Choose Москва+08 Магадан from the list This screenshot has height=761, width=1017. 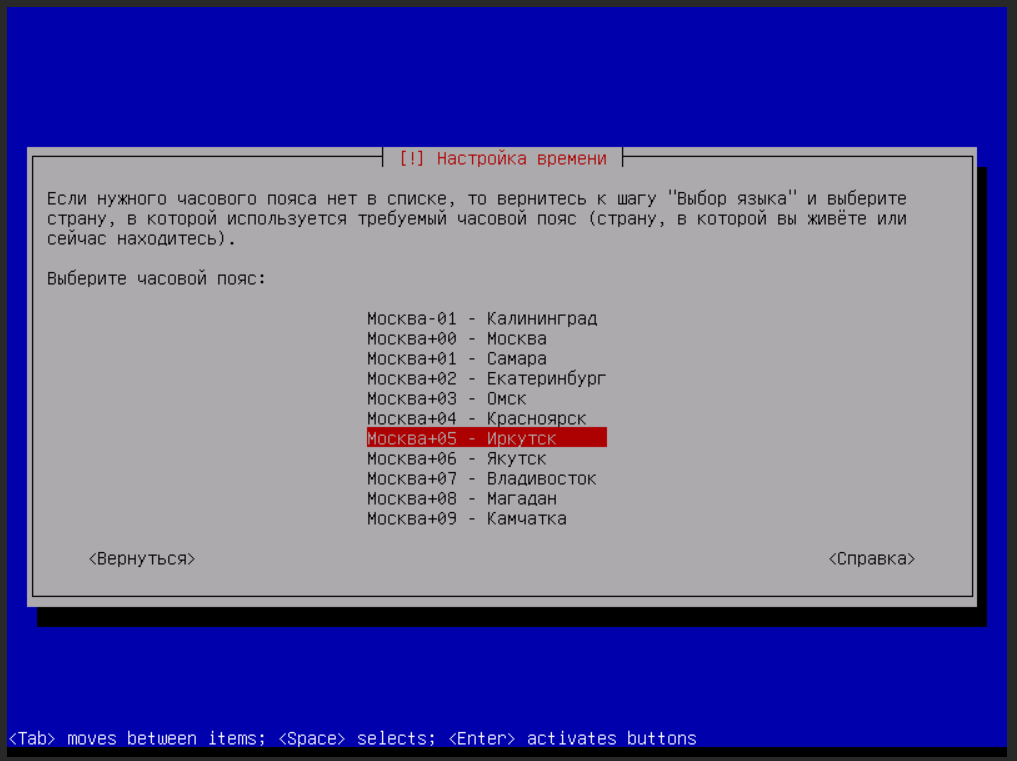(461, 499)
